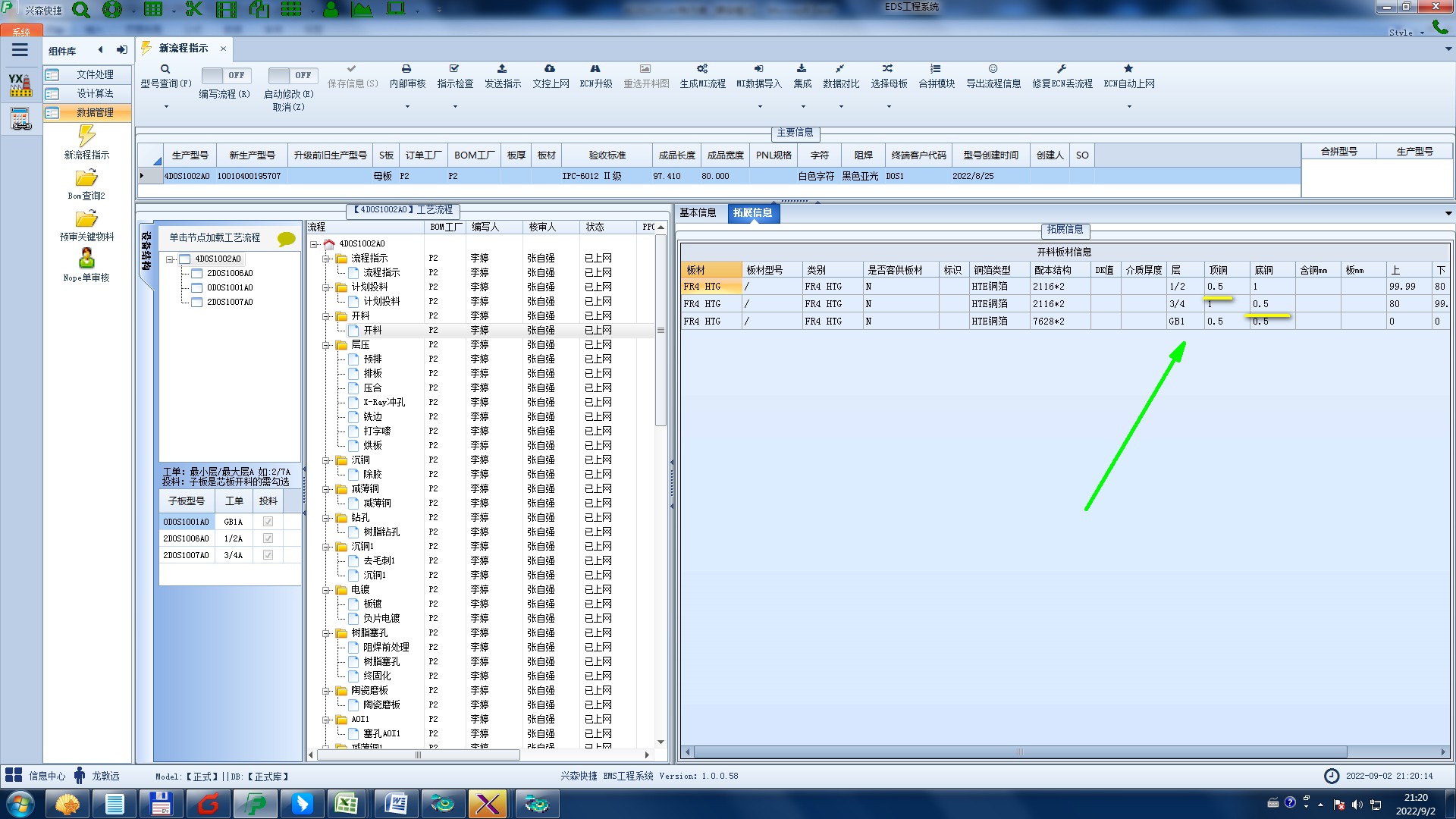1456x819 pixels.
Task: Click the 发送指示 toolbar icon
Action: click(502, 69)
